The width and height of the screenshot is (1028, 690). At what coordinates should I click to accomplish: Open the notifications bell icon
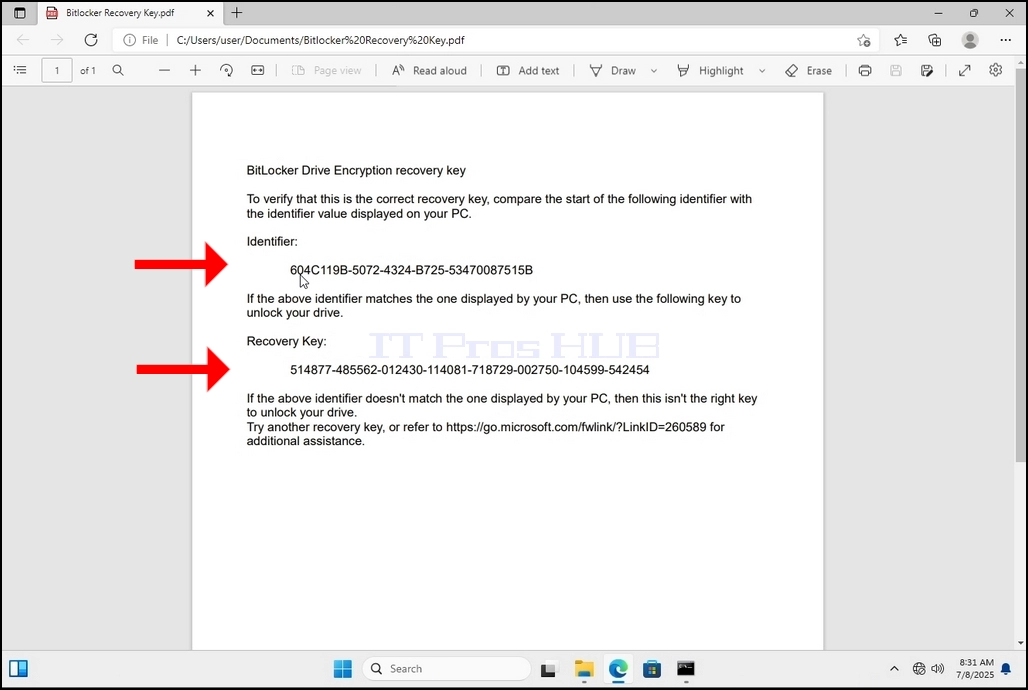pos(1006,669)
